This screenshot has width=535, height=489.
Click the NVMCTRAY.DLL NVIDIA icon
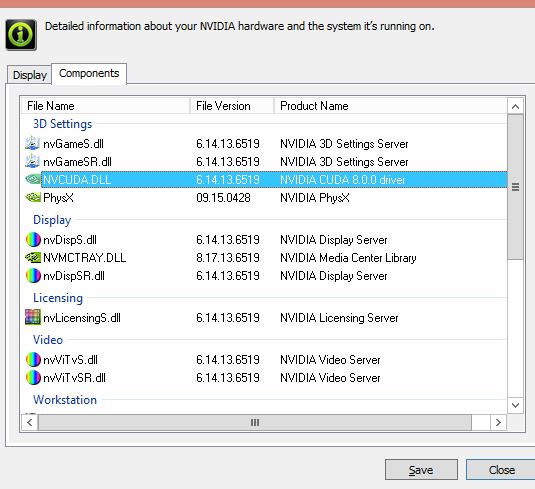click(x=33, y=258)
